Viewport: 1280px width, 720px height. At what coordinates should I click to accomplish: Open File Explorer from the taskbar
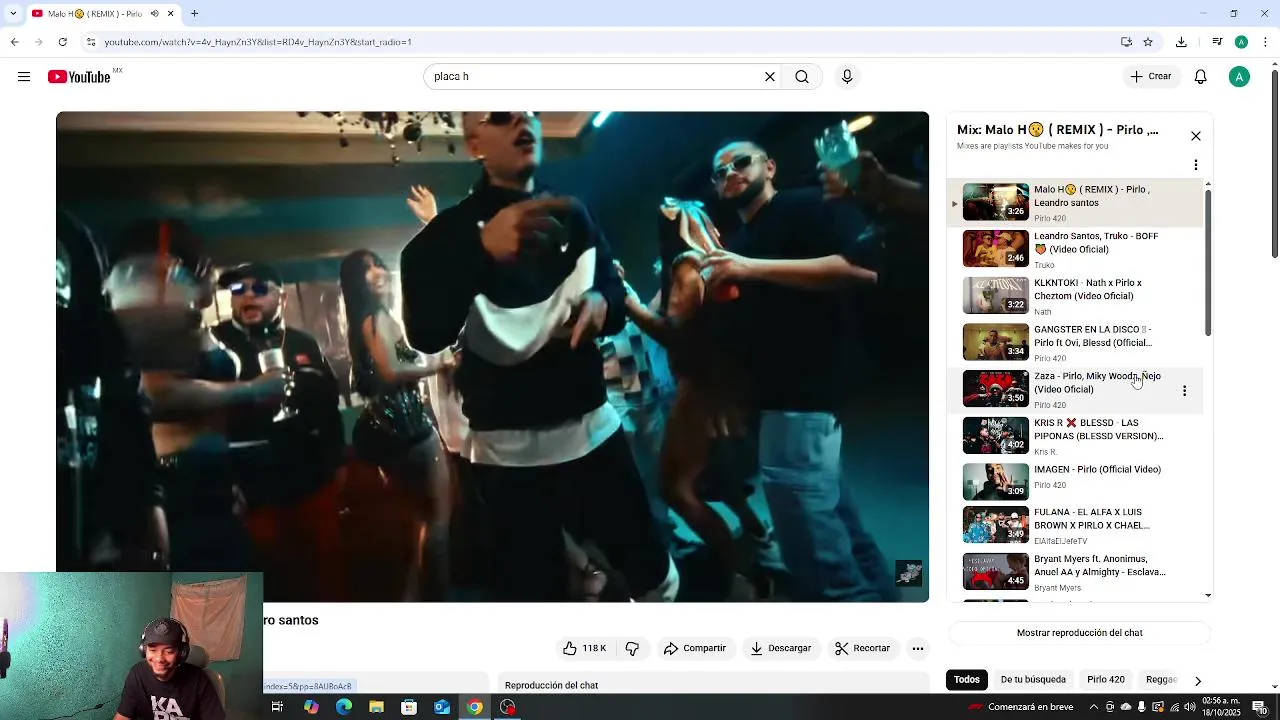pos(376,707)
